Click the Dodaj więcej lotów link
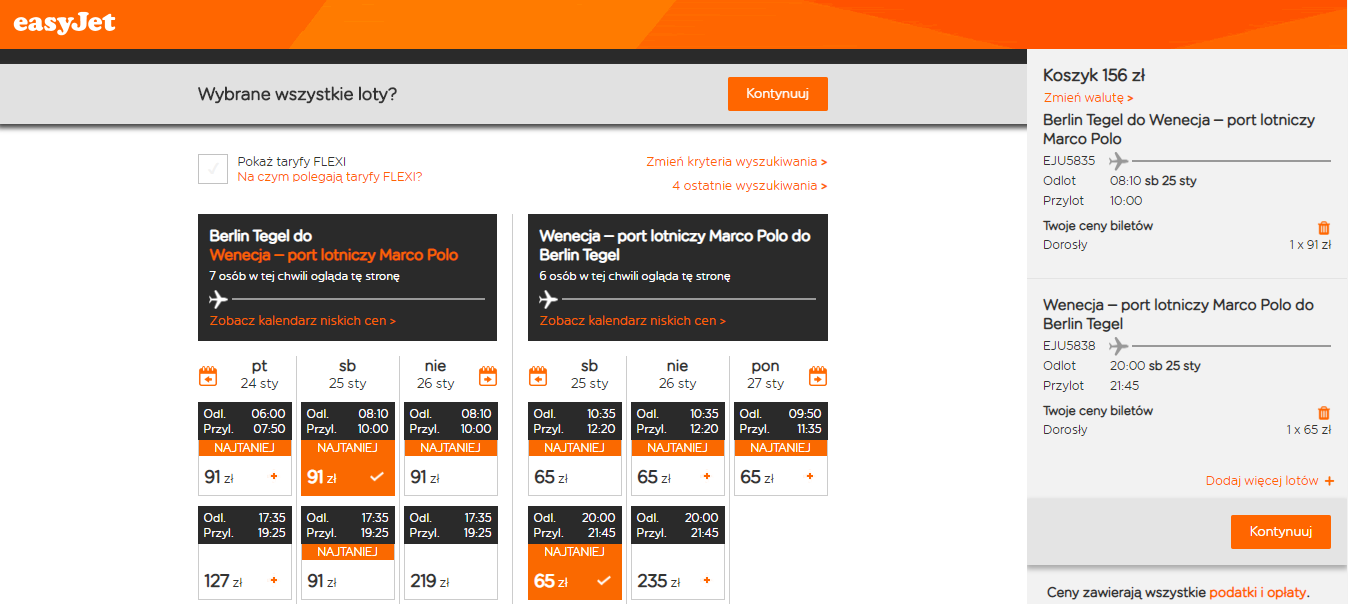 [1262, 481]
